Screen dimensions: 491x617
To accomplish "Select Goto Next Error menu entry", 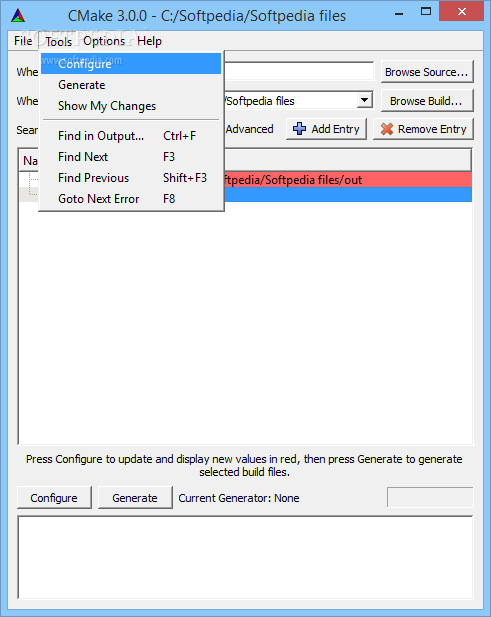I will (131, 199).
